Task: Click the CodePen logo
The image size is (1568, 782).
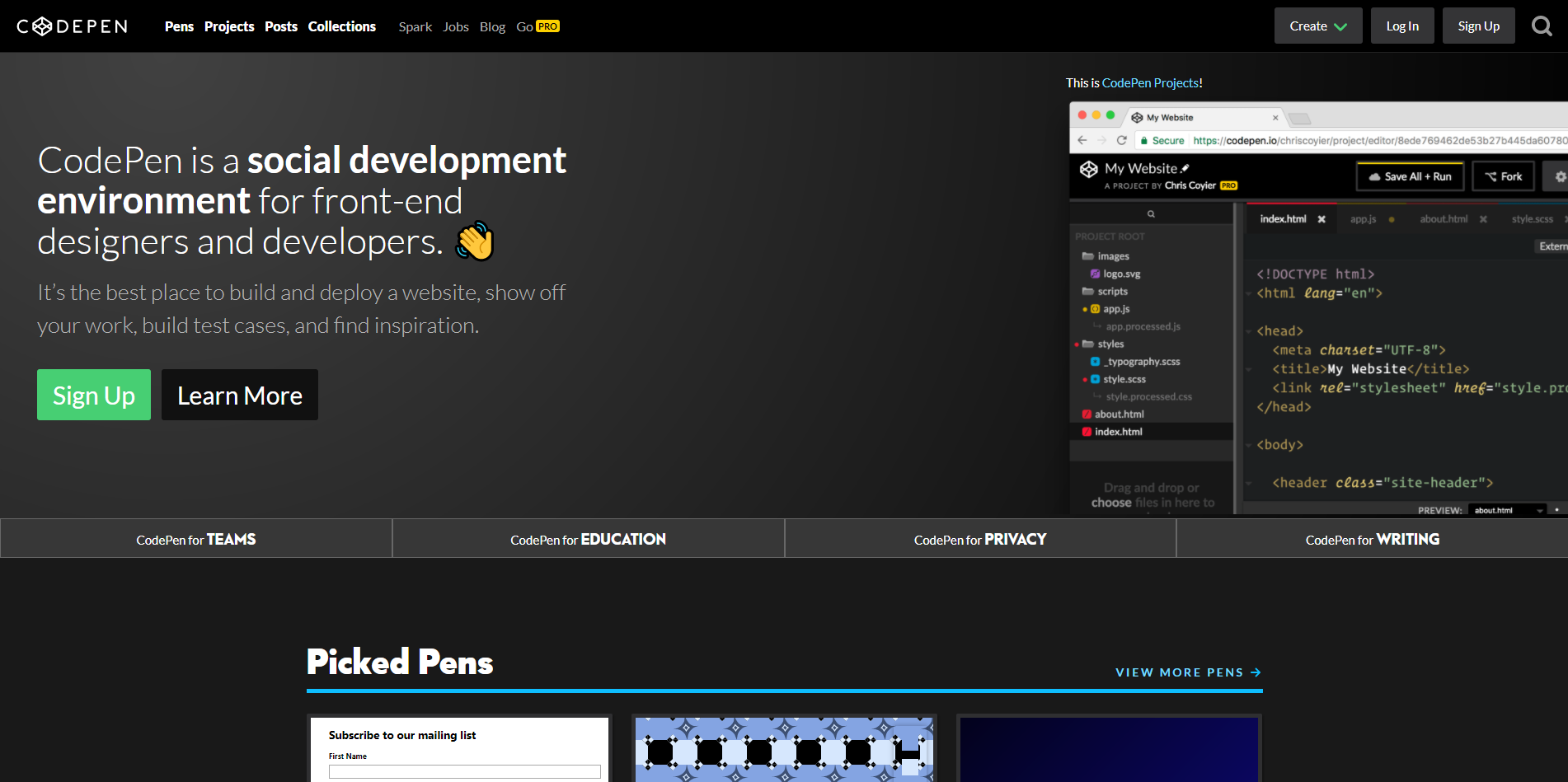Action: pos(73,26)
